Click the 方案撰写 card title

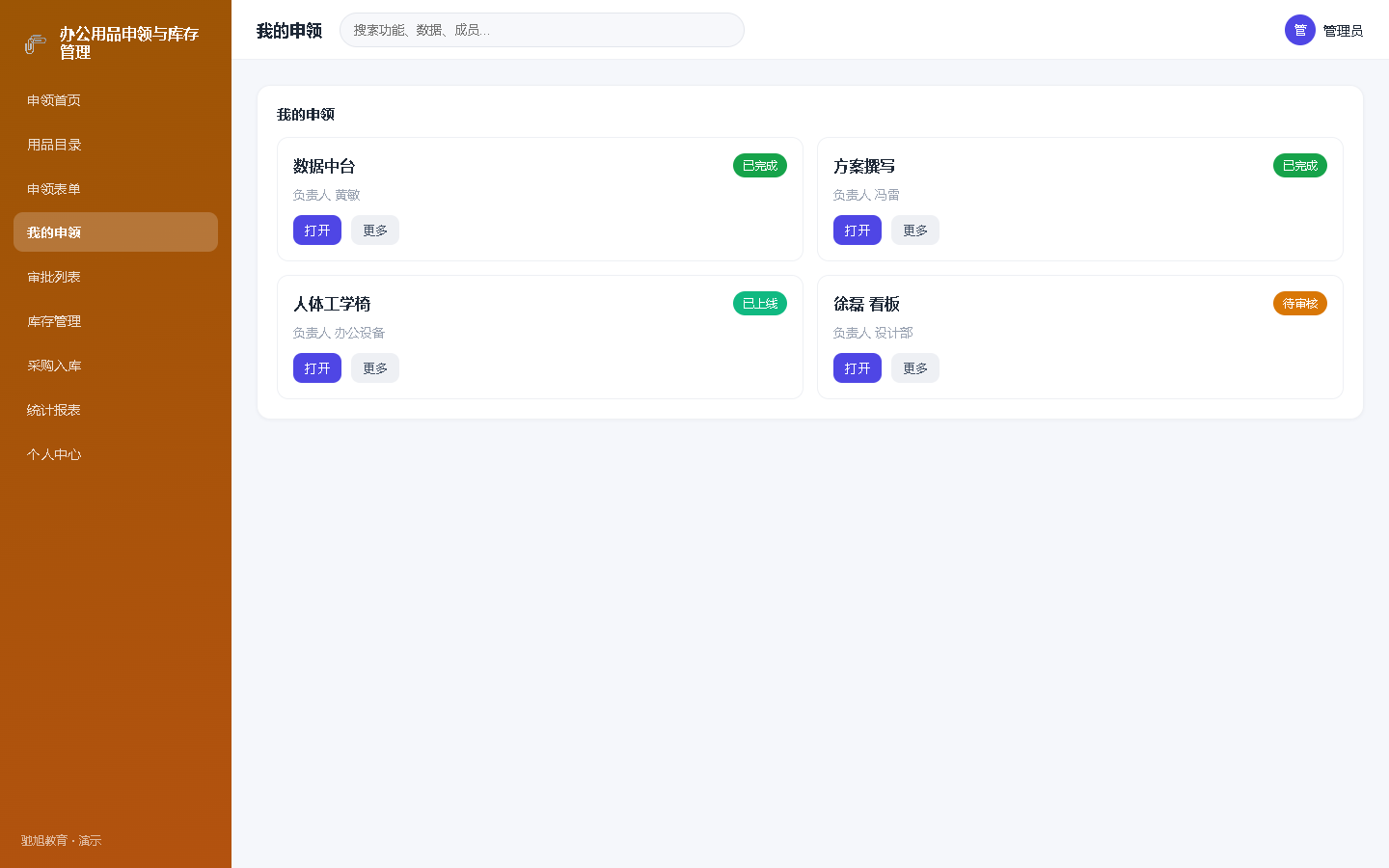coord(864,167)
